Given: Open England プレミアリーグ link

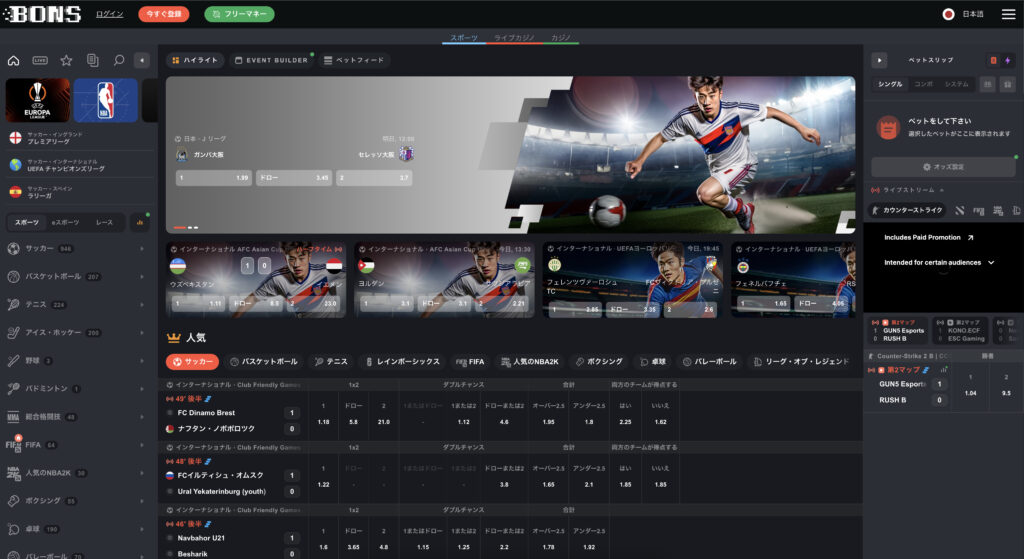Looking at the screenshot, I should 78,138.
